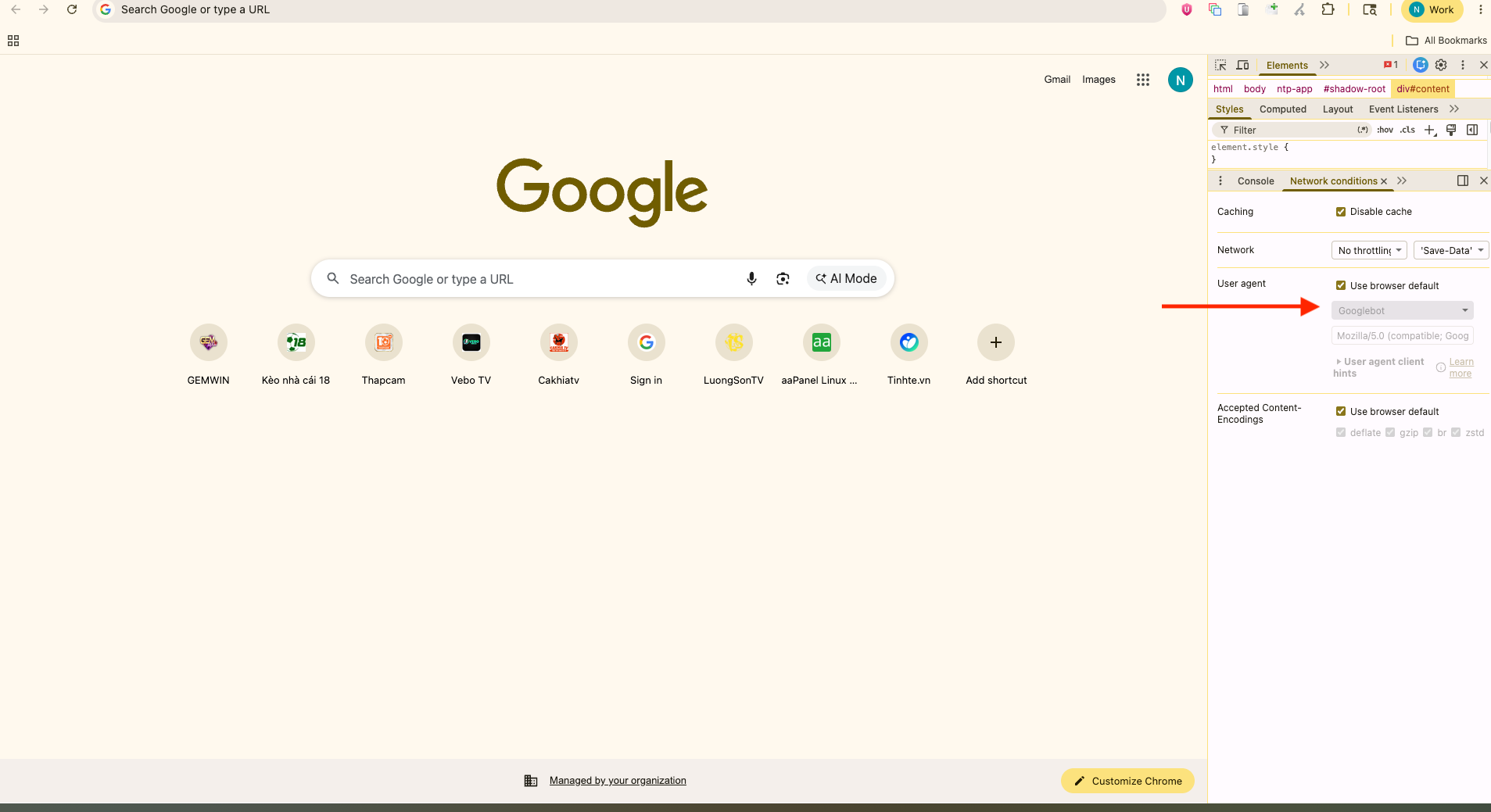Open the Chrome three-dot menu
Image resolution: width=1491 pixels, height=812 pixels.
coord(1480,9)
